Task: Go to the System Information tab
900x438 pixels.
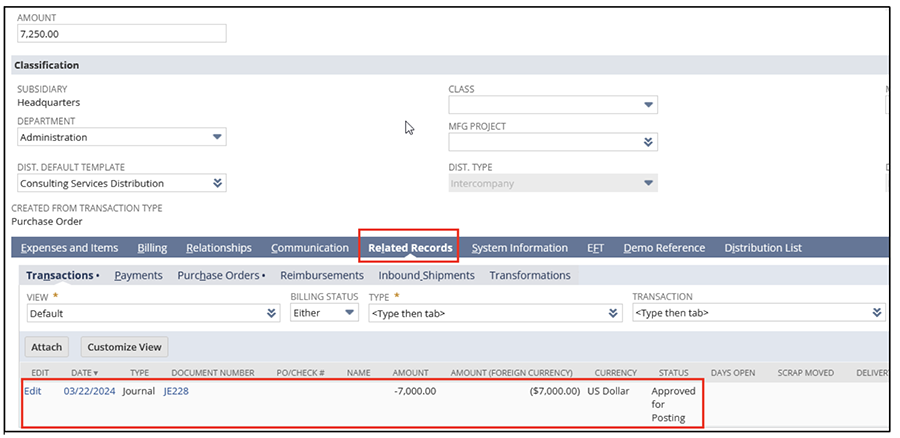Action: pos(519,248)
